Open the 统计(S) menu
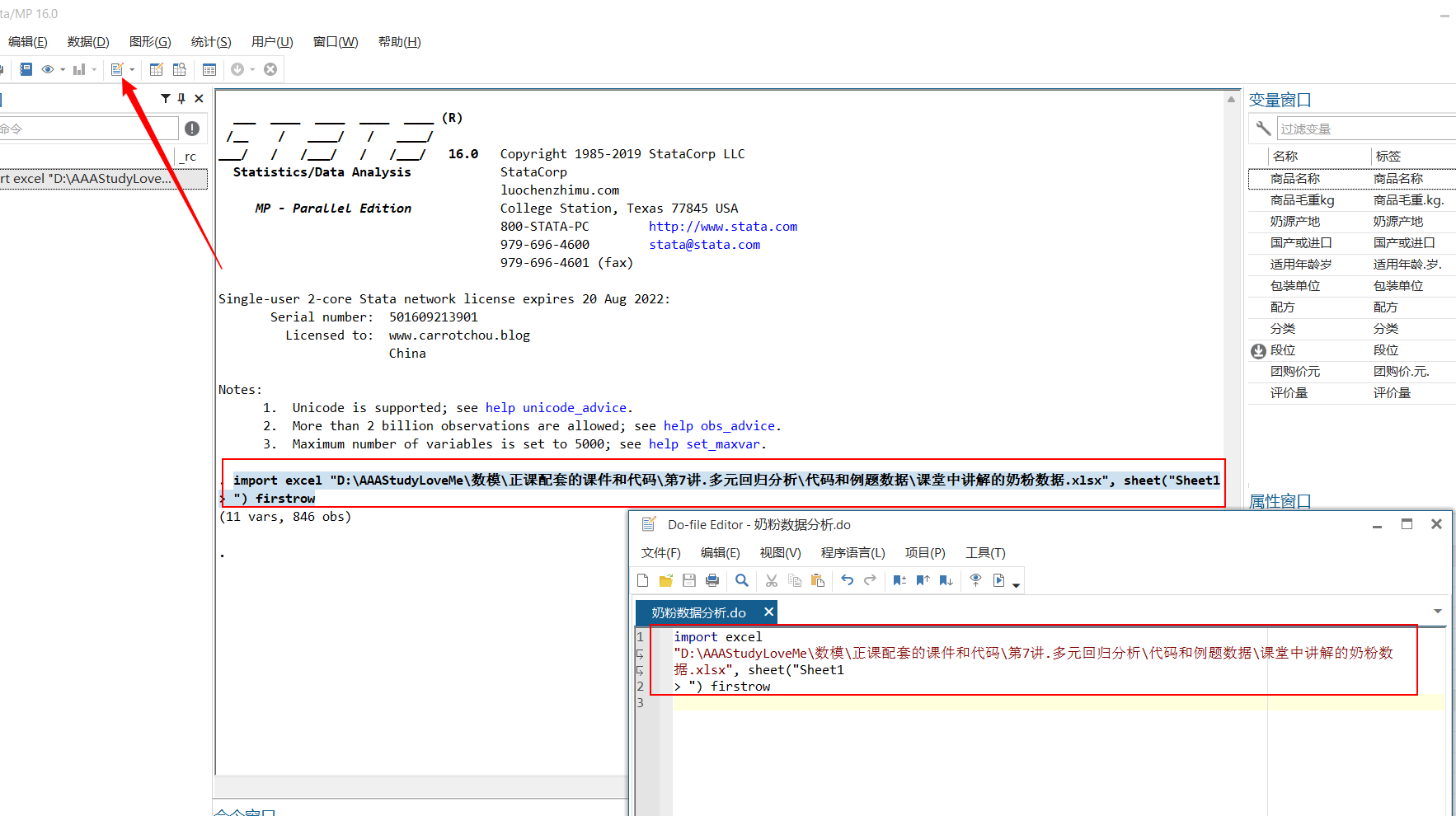Screen dimensions: 1456x816 pyautogui.click(x=211, y=42)
